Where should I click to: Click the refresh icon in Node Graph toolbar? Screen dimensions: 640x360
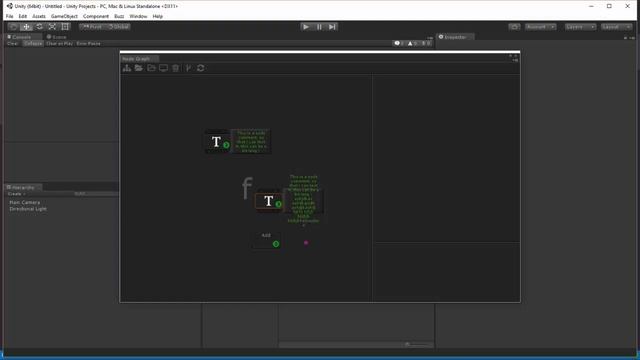pyautogui.click(x=200, y=68)
